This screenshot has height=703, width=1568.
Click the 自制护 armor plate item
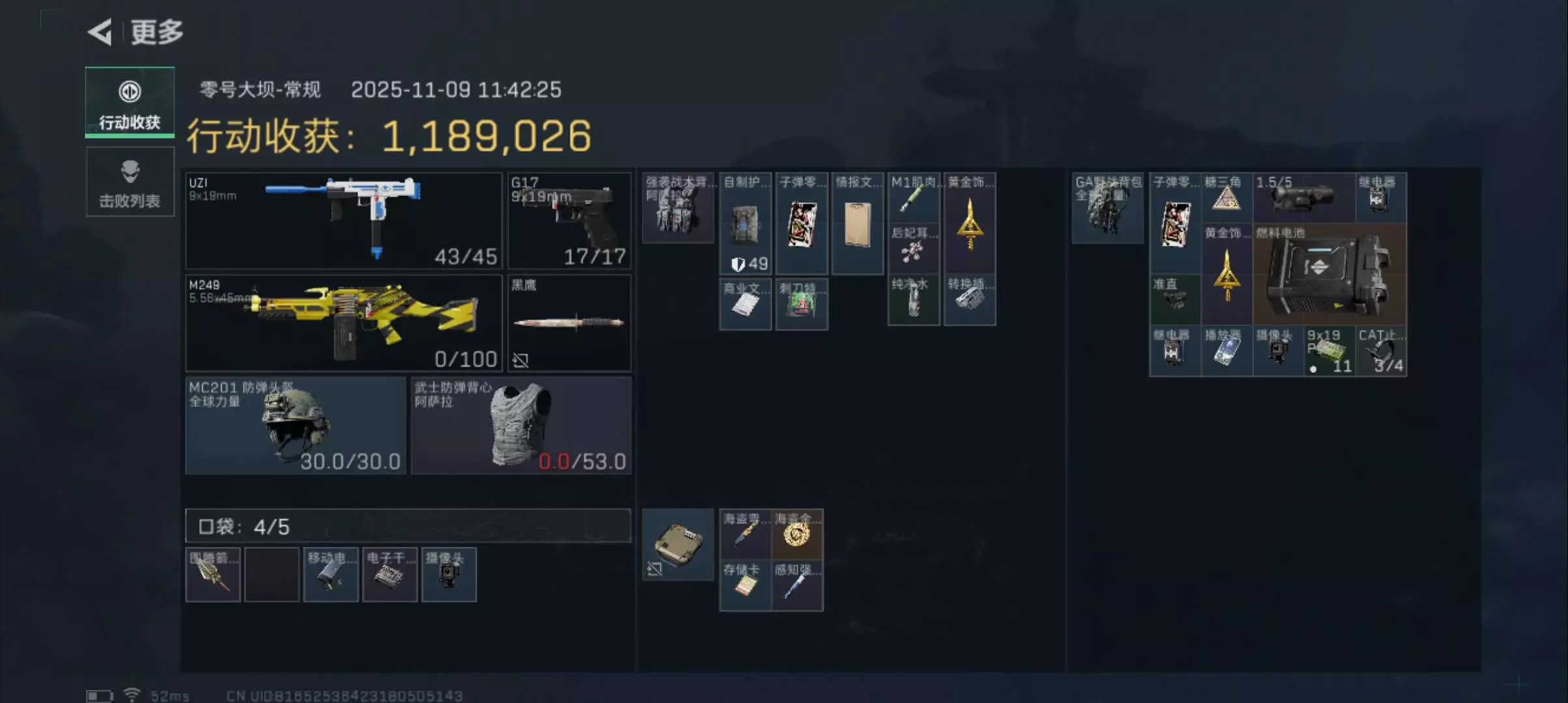pos(746,223)
